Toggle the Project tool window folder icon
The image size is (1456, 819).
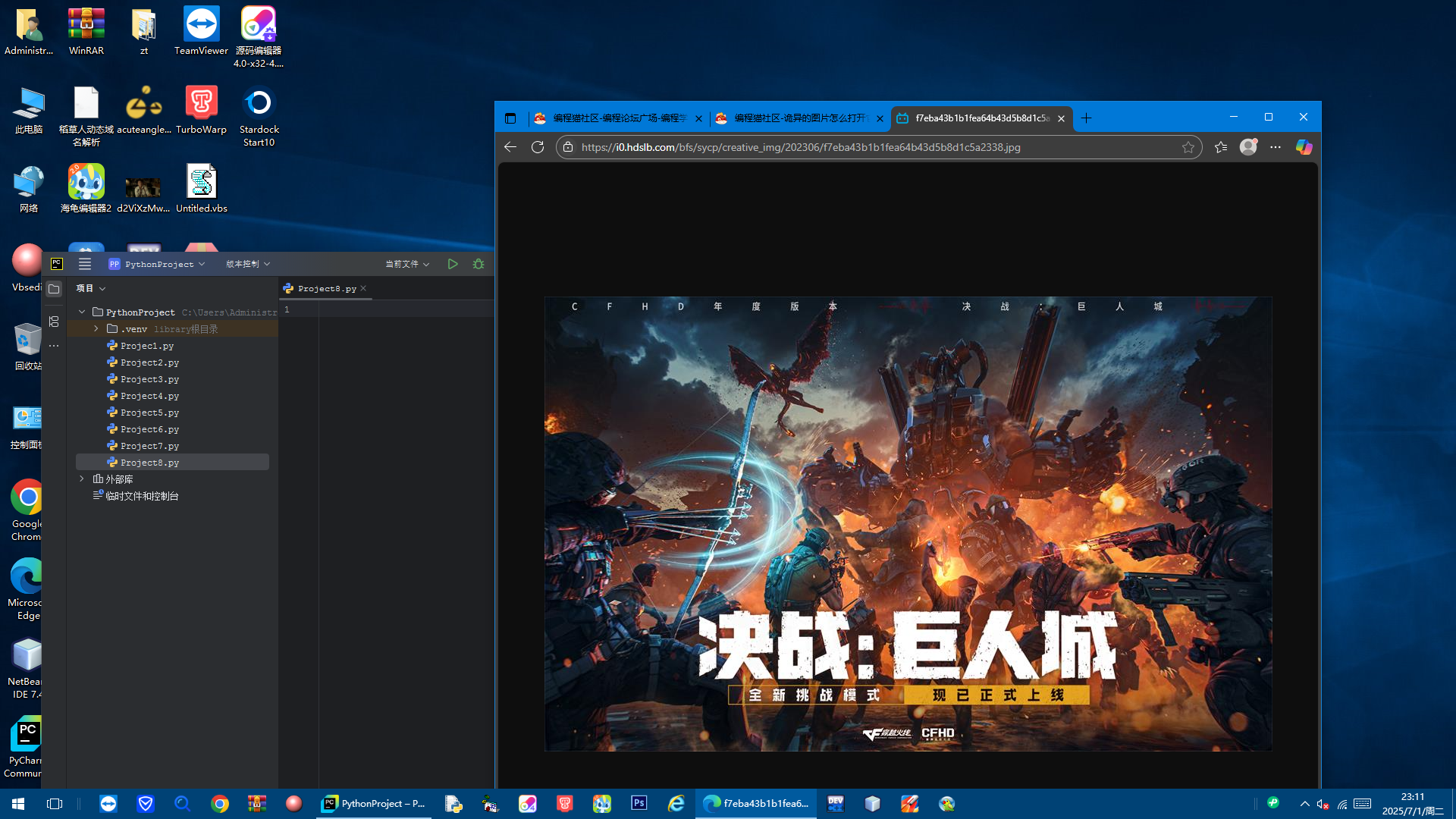point(54,289)
